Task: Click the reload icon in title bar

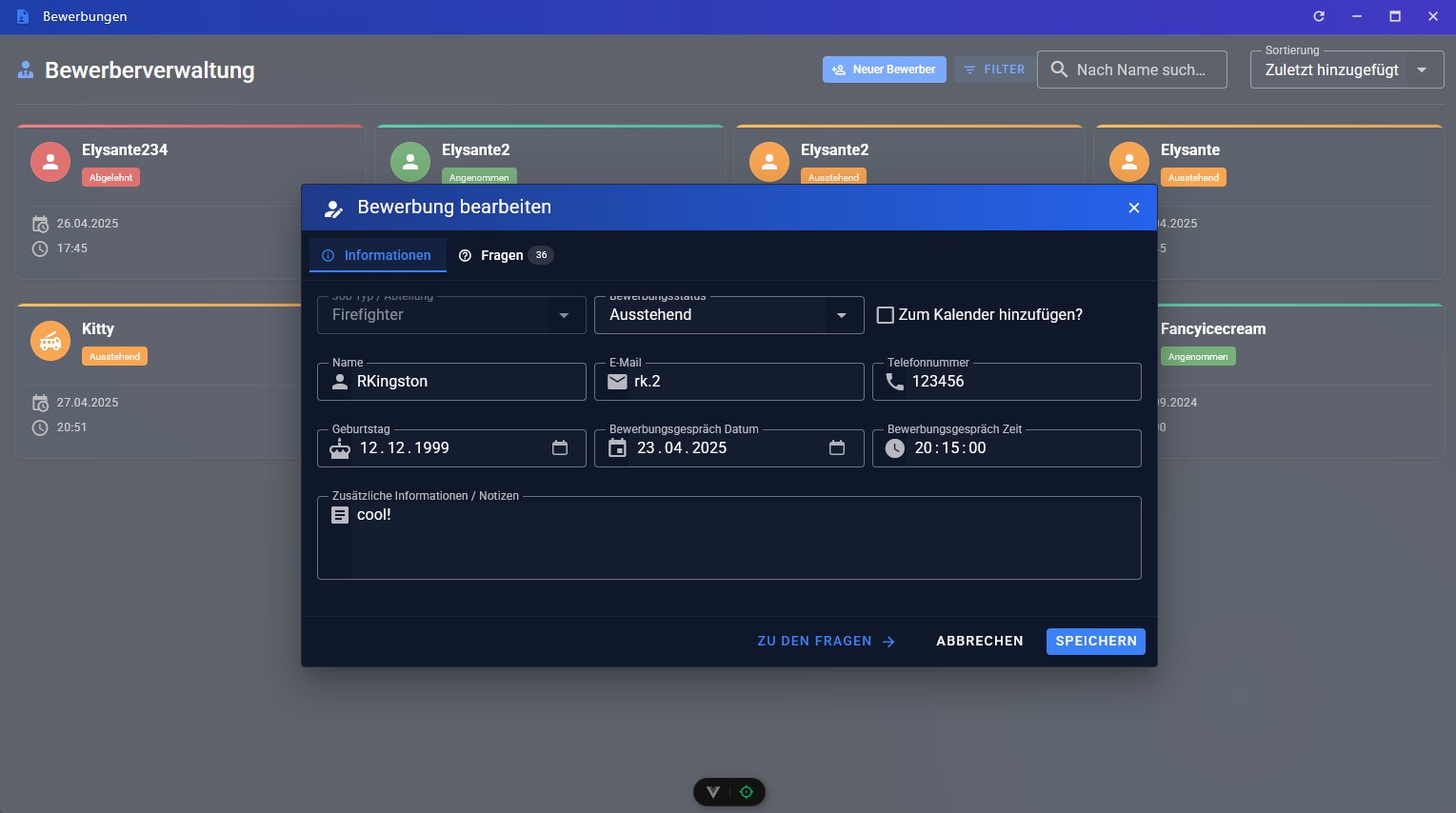Action: pyautogui.click(x=1319, y=16)
